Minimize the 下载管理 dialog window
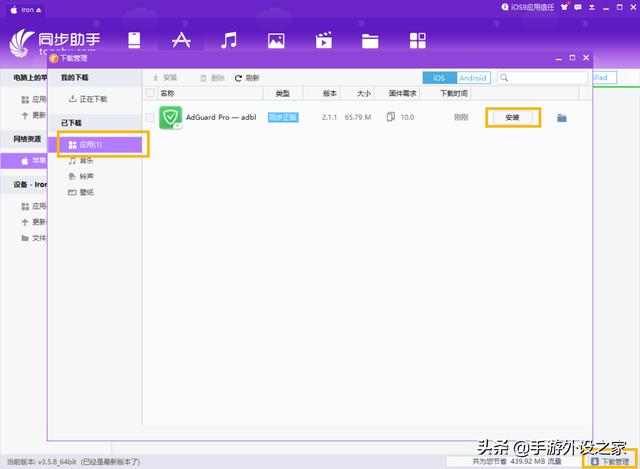640x469 pixels. (x=559, y=59)
